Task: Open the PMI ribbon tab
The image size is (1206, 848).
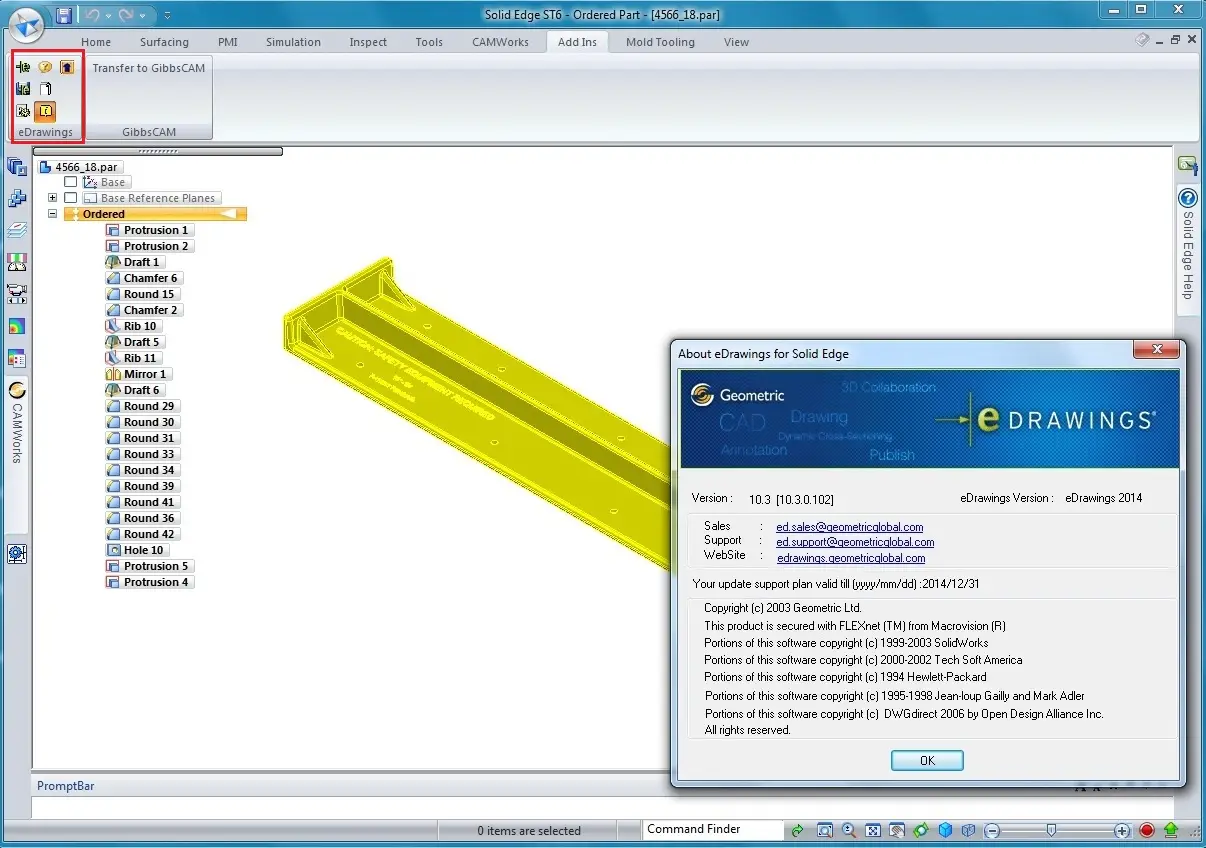Action: [x=228, y=42]
